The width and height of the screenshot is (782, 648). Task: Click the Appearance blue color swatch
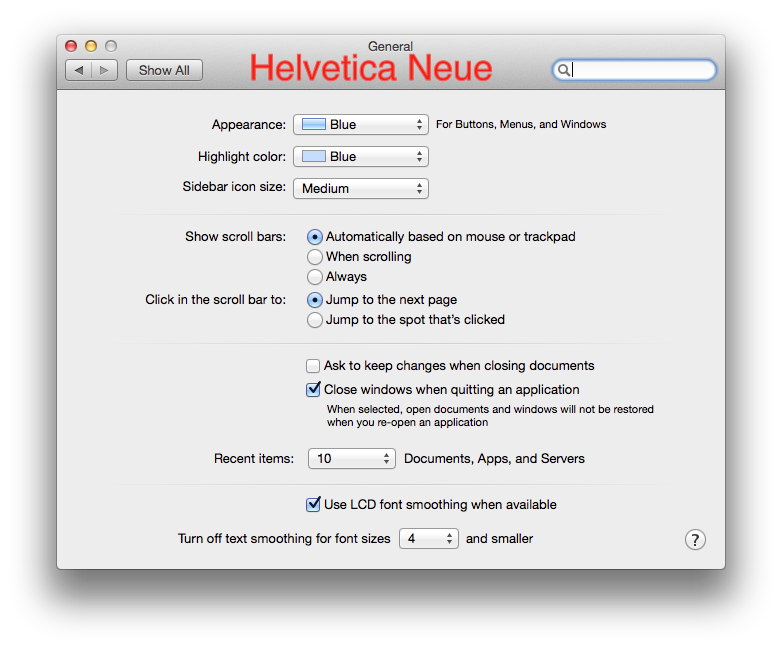click(314, 124)
